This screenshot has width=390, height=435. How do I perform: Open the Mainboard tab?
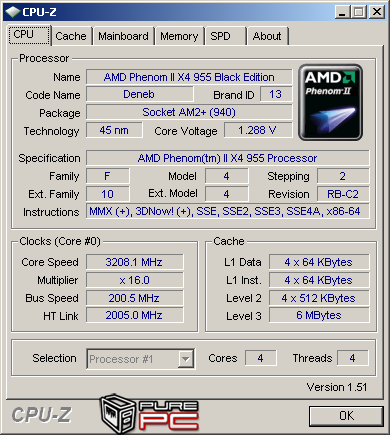click(123, 36)
